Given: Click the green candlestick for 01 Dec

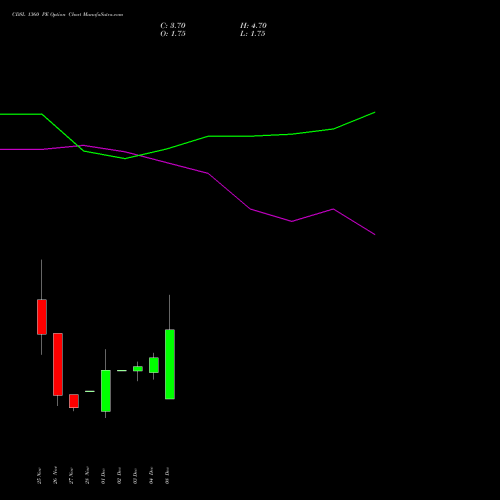Looking at the screenshot, I should (106, 391).
